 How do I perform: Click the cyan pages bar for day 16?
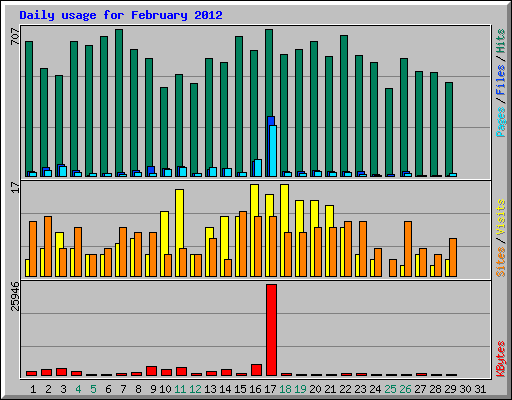click(258, 168)
